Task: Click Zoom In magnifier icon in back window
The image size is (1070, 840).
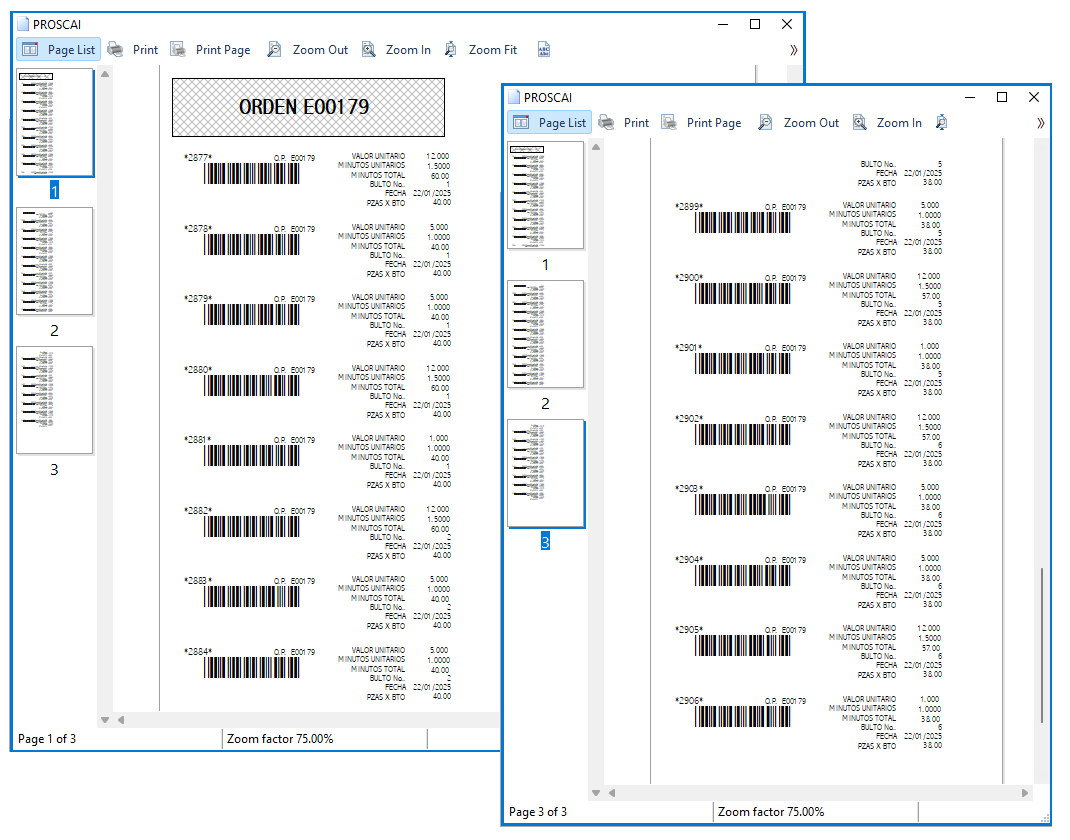Action: click(x=368, y=50)
